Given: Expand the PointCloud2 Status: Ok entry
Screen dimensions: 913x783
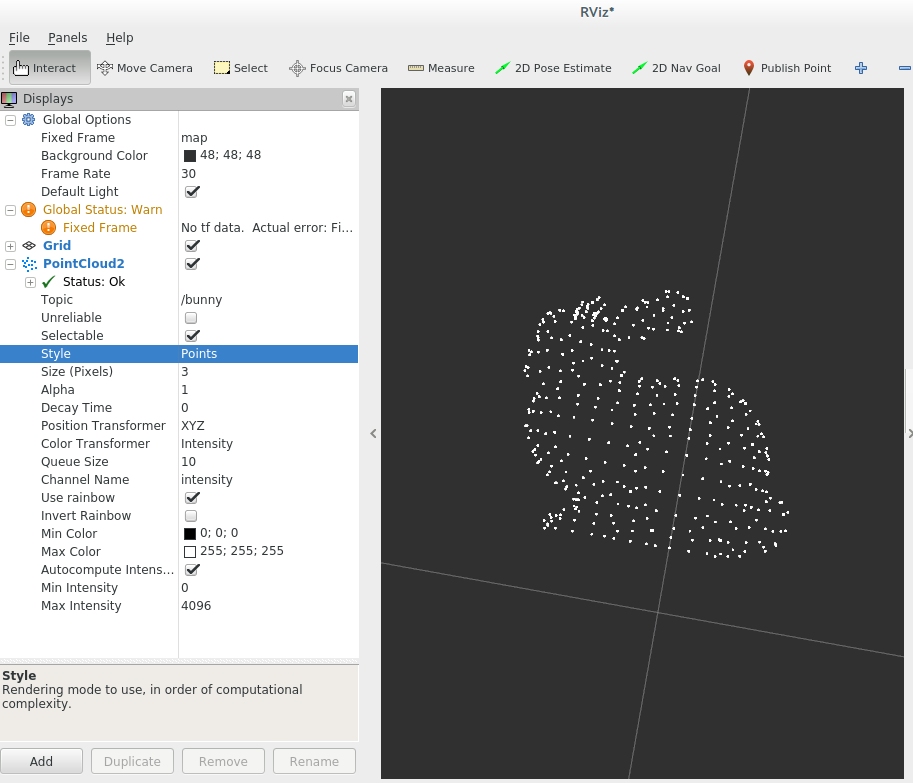Looking at the screenshot, I should [x=30, y=281].
